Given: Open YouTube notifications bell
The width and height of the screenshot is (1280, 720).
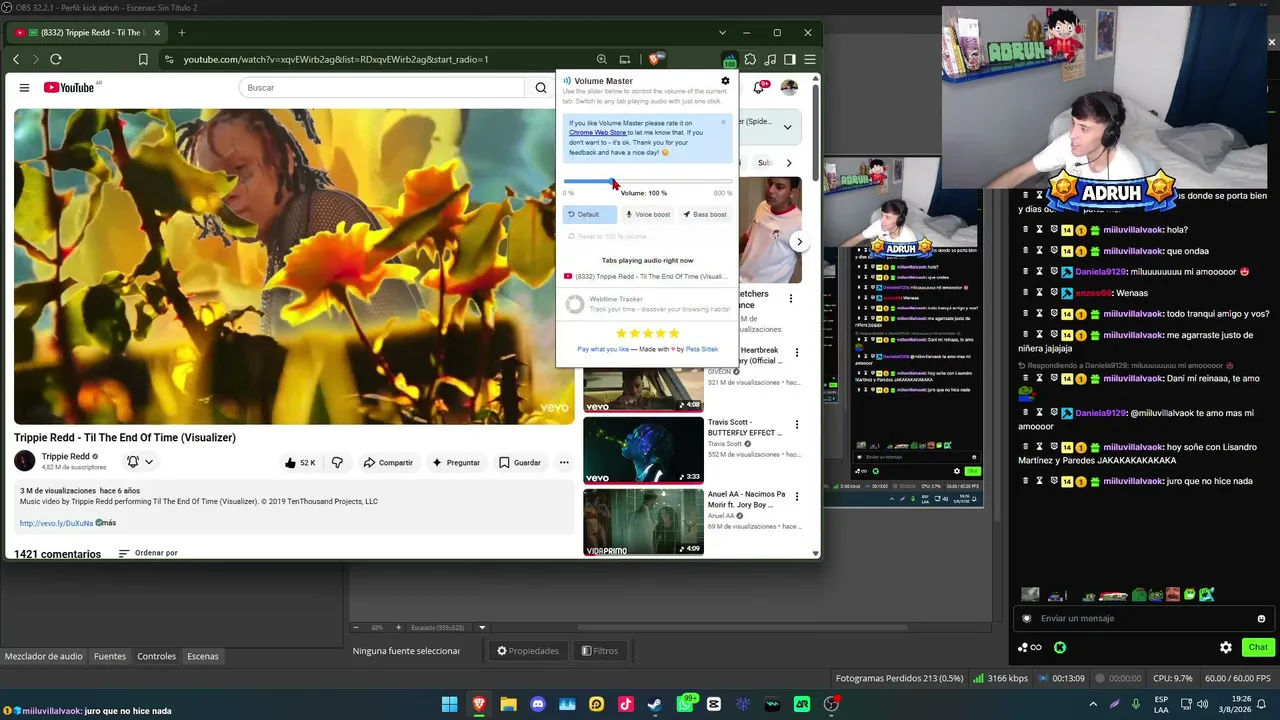Looking at the screenshot, I should click(759, 88).
